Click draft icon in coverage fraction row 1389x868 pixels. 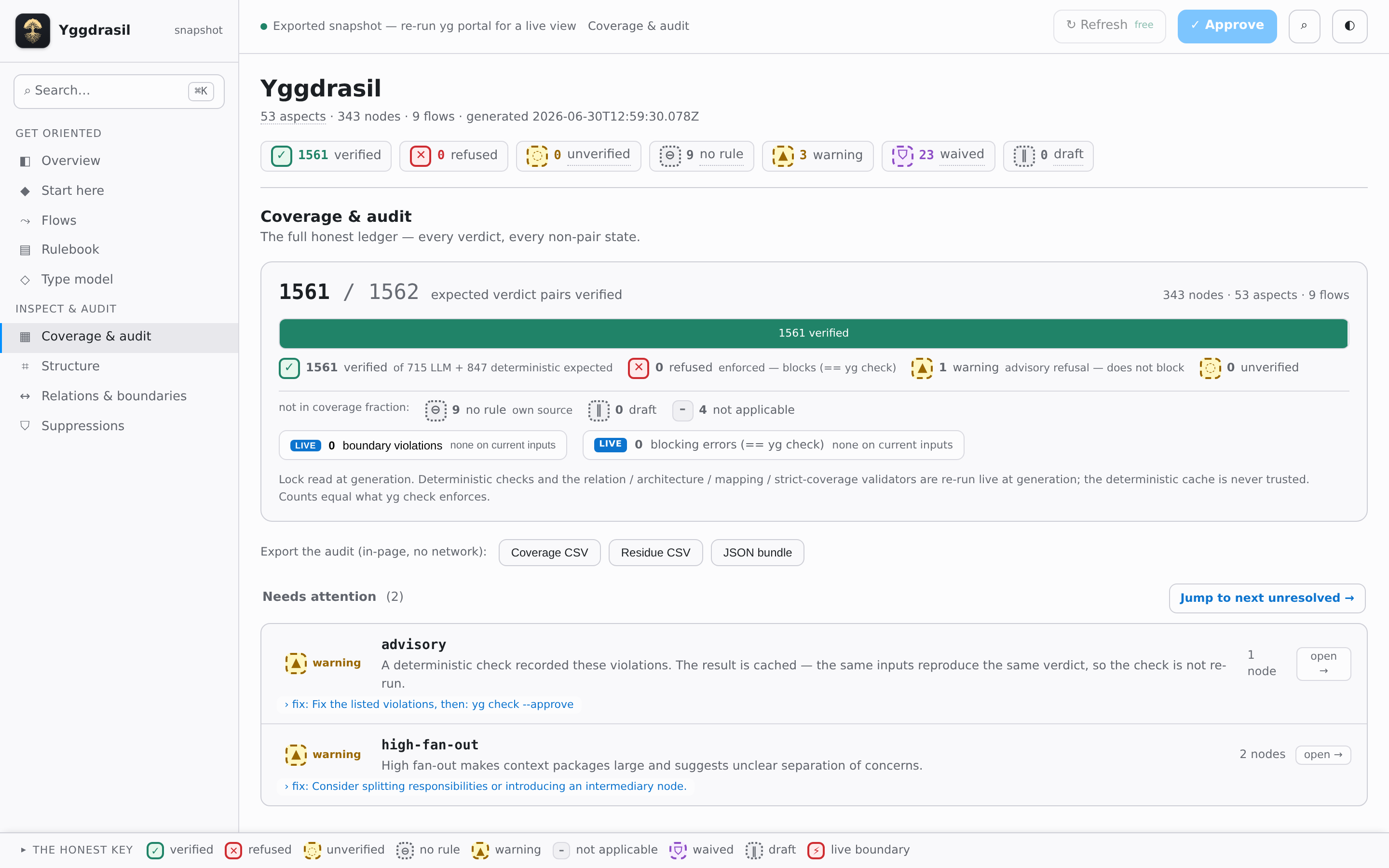(599, 410)
